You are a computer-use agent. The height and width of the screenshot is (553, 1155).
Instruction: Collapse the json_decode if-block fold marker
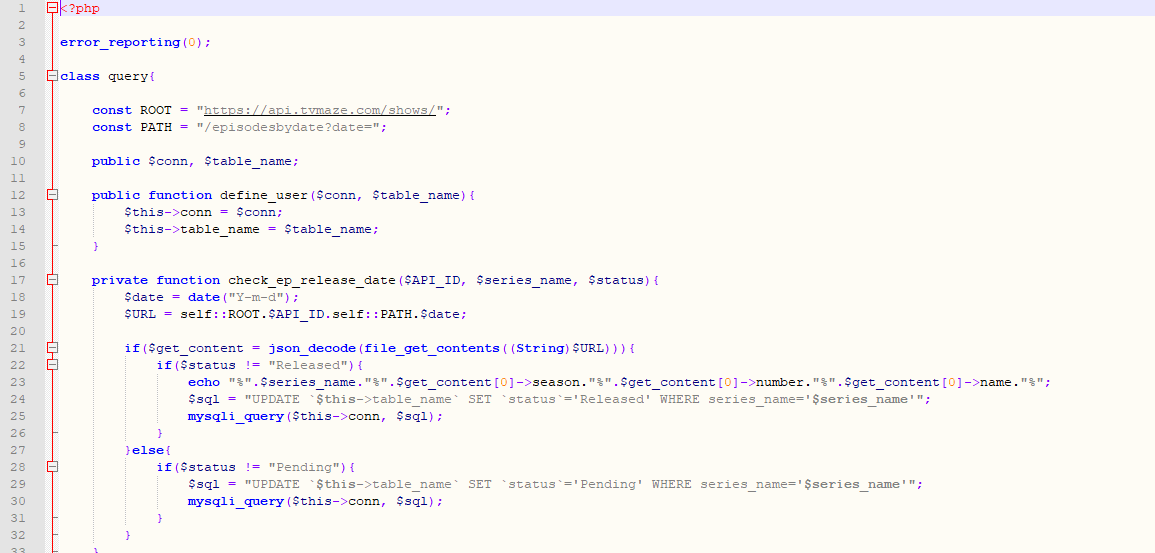(52, 348)
